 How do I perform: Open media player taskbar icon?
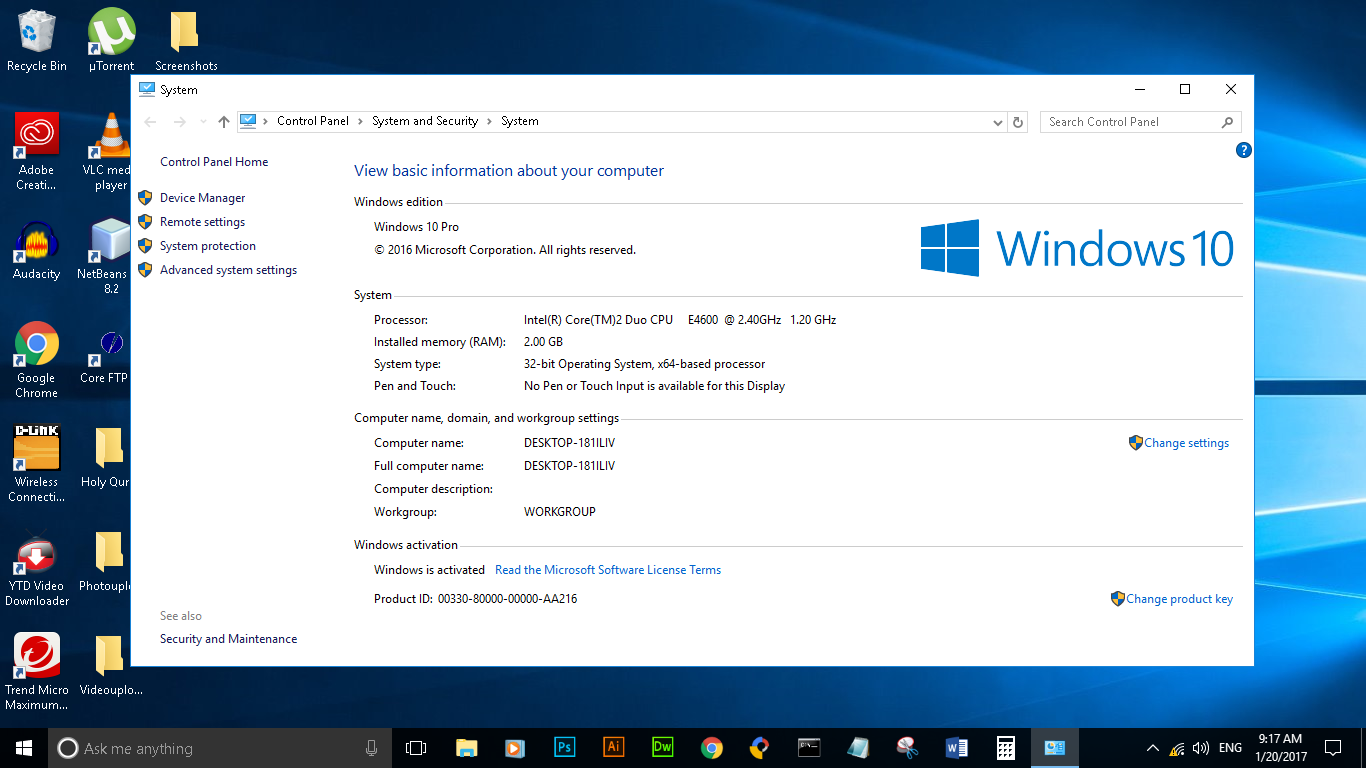(x=515, y=748)
